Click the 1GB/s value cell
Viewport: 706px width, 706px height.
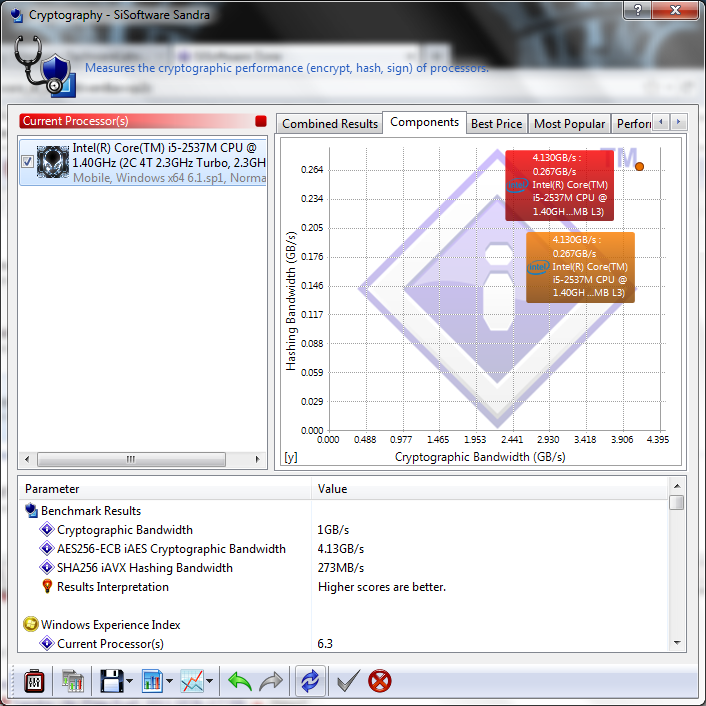pos(333,530)
